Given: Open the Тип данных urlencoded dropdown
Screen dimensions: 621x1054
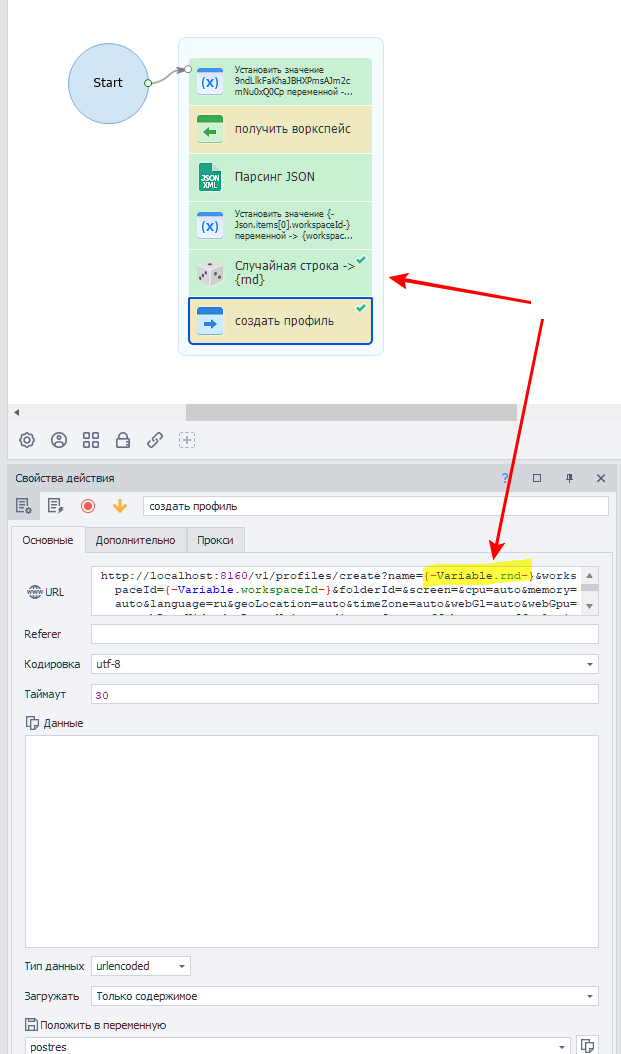Looking at the screenshot, I should click(x=141, y=966).
